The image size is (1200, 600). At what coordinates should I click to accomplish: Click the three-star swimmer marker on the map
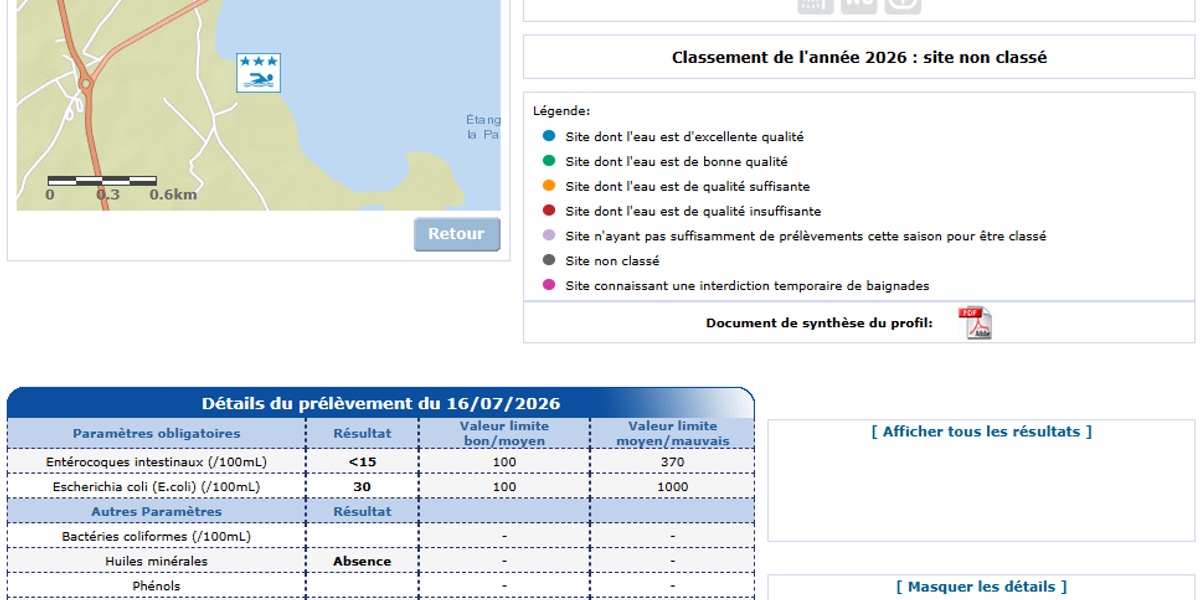[258, 73]
